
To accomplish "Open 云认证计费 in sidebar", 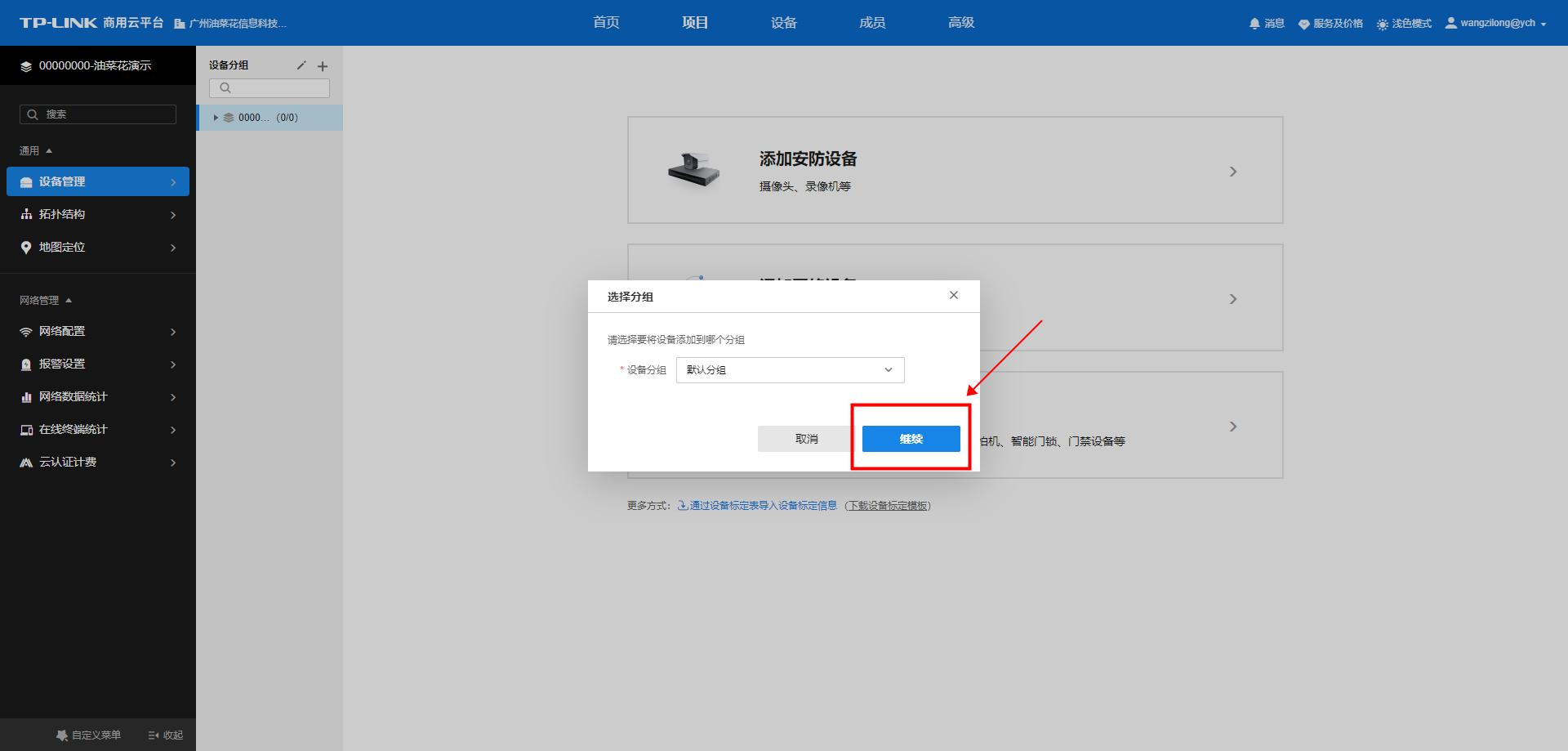I will [x=98, y=462].
